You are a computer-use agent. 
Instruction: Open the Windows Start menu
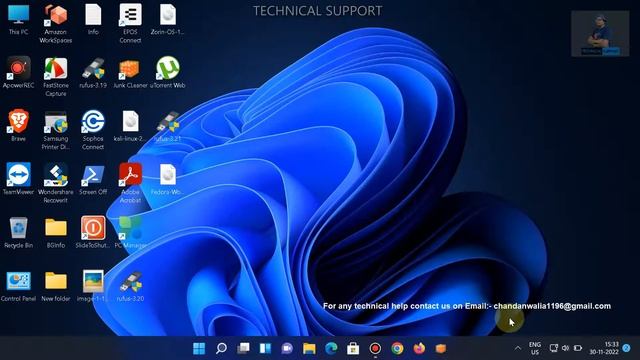[x=199, y=348]
